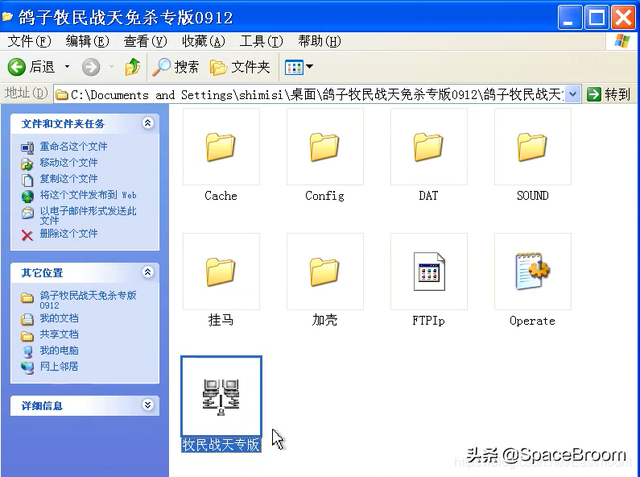Click 复制这个文件 link

[x=69, y=178]
